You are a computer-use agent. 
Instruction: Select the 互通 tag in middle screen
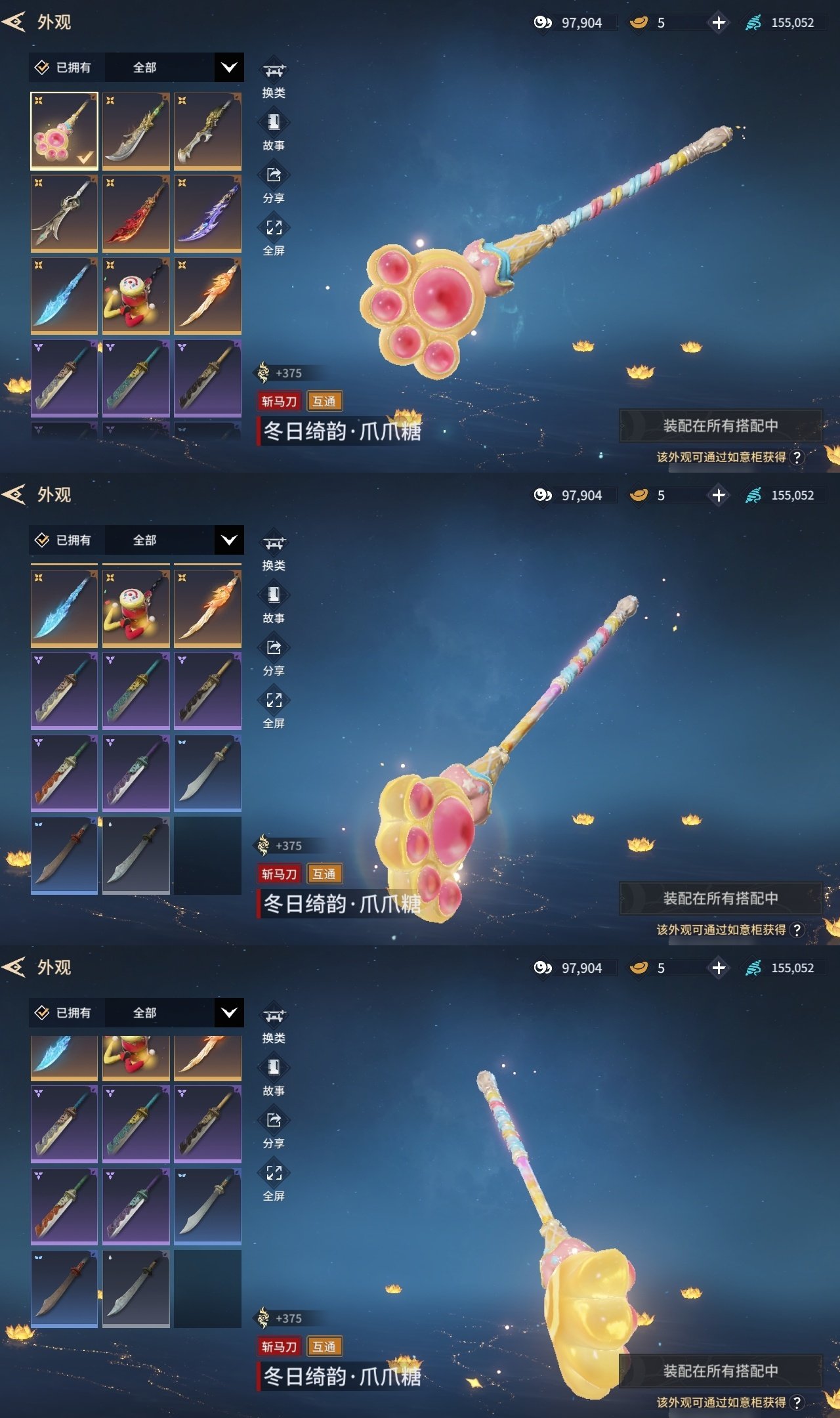tap(324, 874)
